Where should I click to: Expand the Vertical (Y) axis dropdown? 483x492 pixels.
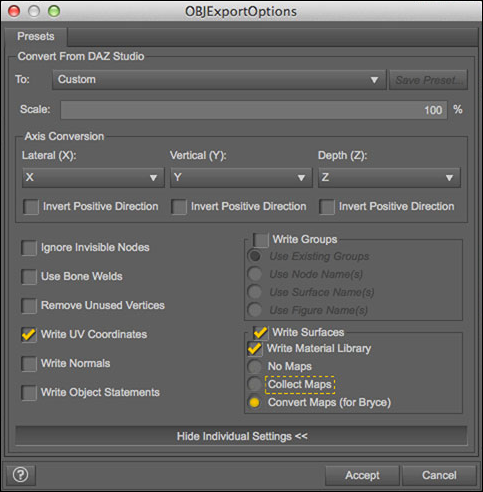[x=241, y=178]
